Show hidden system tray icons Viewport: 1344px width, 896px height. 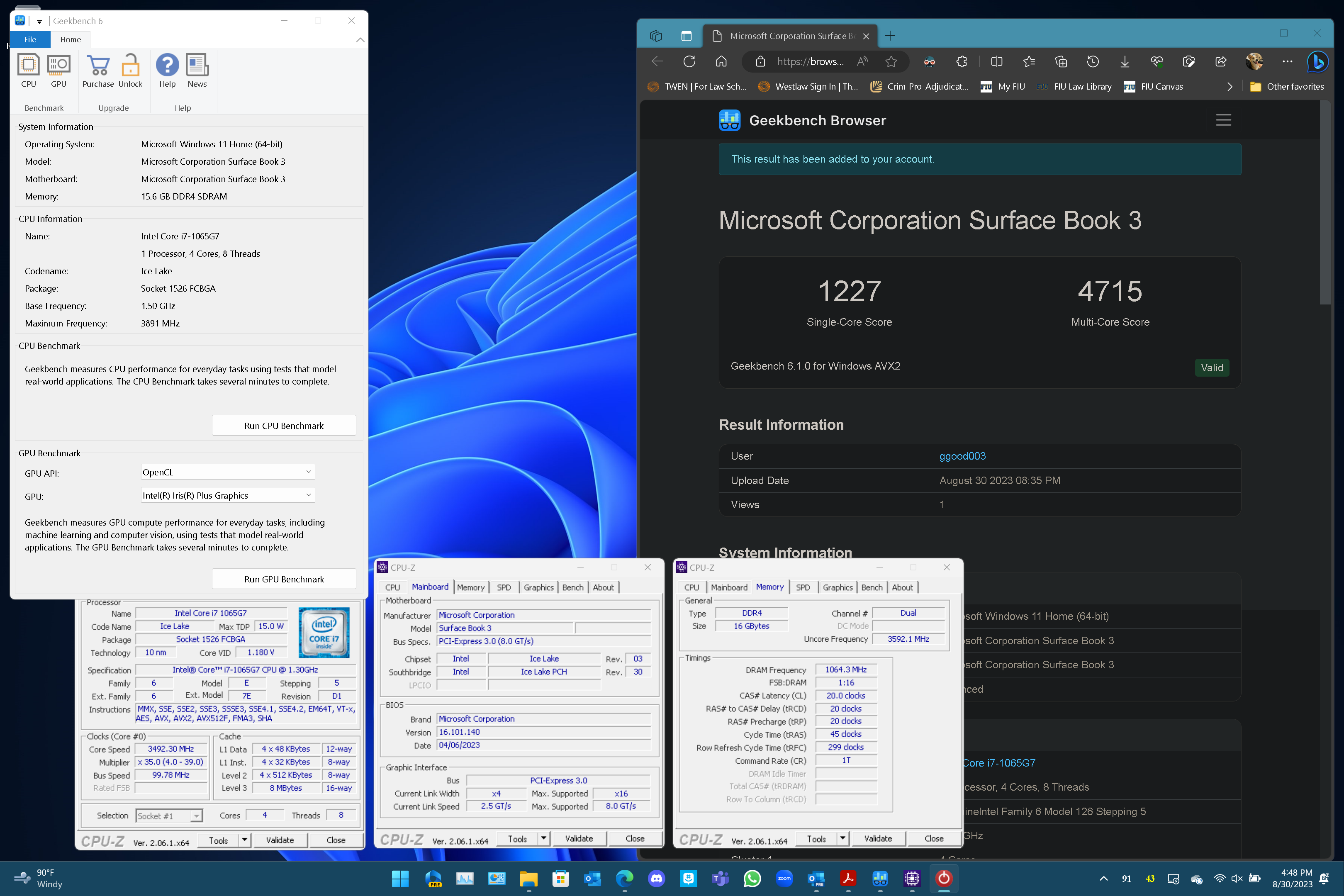[x=1103, y=878]
